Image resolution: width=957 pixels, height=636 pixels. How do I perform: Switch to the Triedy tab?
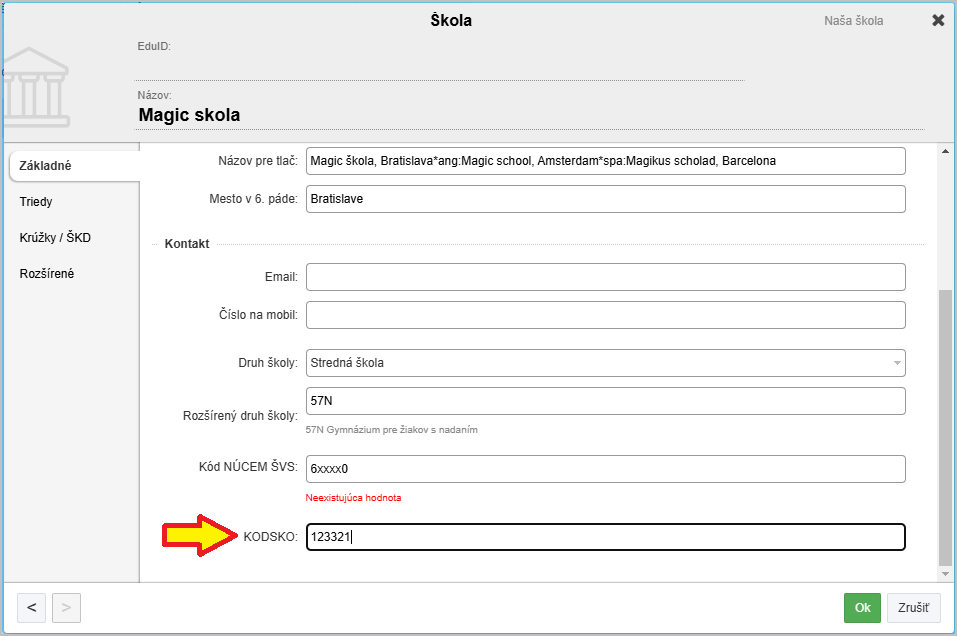click(37, 202)
